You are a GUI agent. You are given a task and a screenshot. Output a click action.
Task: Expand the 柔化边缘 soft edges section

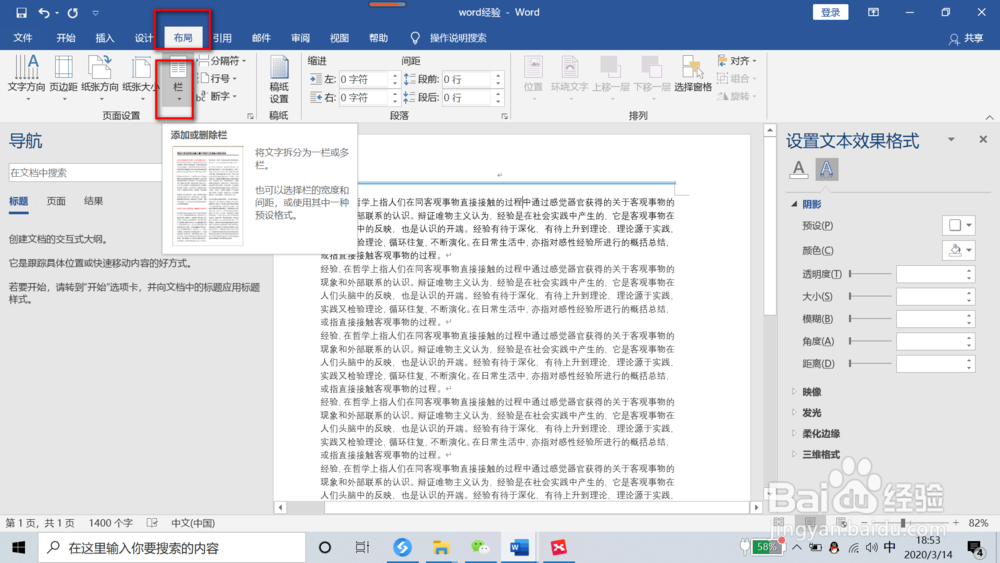[x=794, y=434]
